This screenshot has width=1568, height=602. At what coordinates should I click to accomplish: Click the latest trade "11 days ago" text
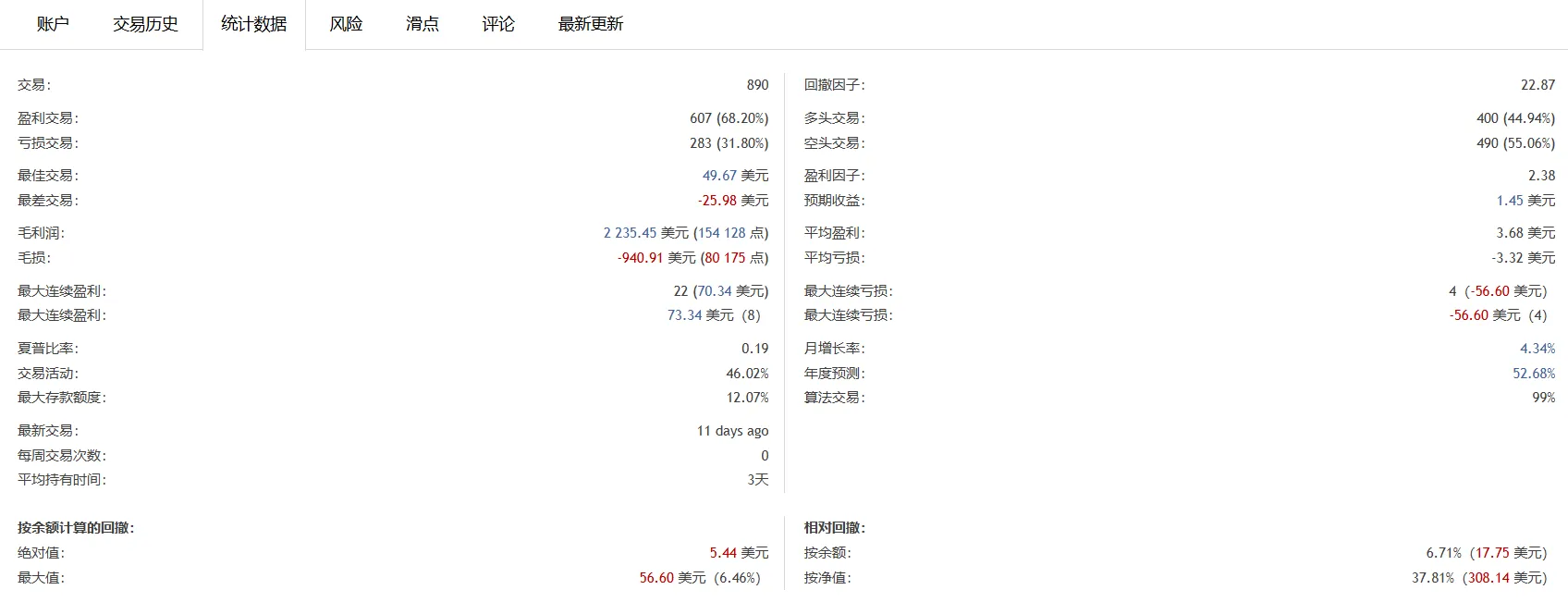point(732,431)
